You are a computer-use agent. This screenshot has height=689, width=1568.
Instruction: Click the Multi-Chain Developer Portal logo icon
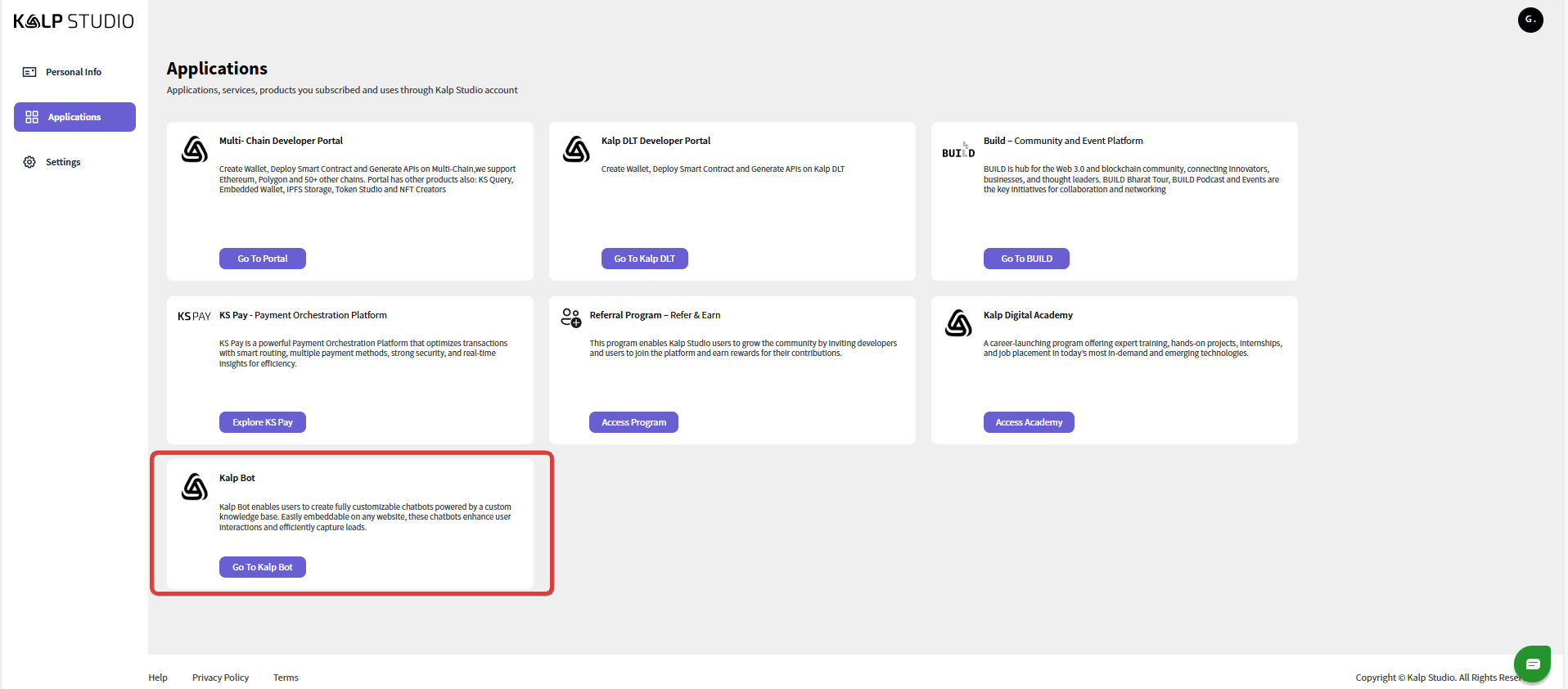[195, 150]
